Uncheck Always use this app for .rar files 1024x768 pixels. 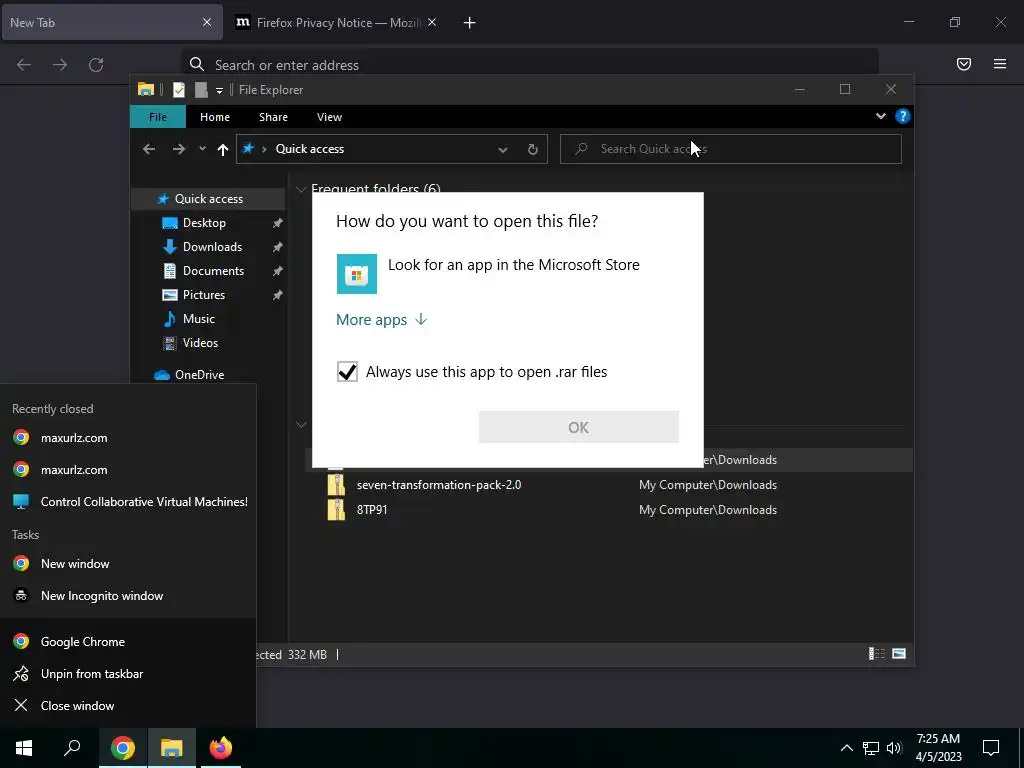pyautogui.click(x=347, y=372)
